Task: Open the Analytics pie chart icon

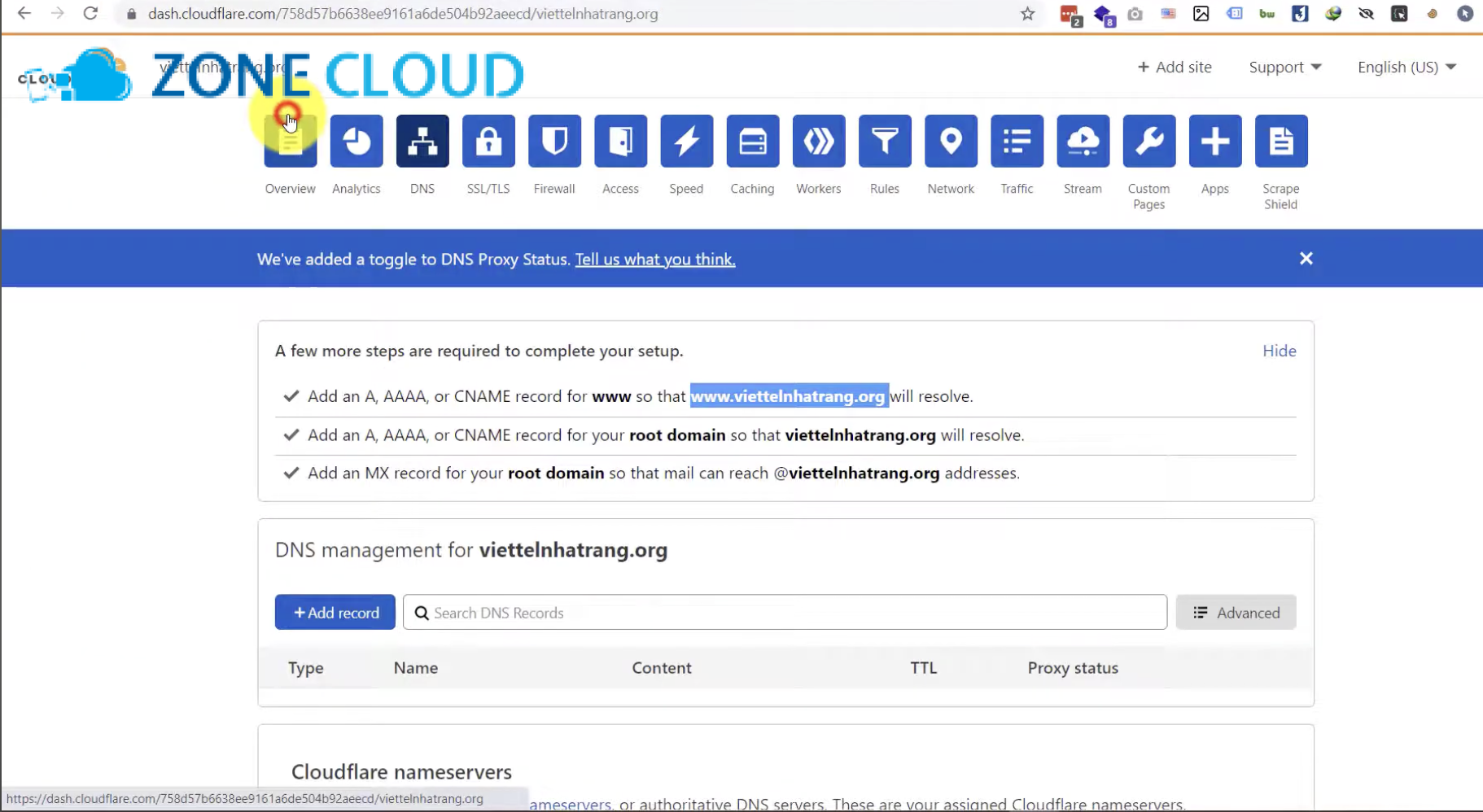Action: pos(357,142)
